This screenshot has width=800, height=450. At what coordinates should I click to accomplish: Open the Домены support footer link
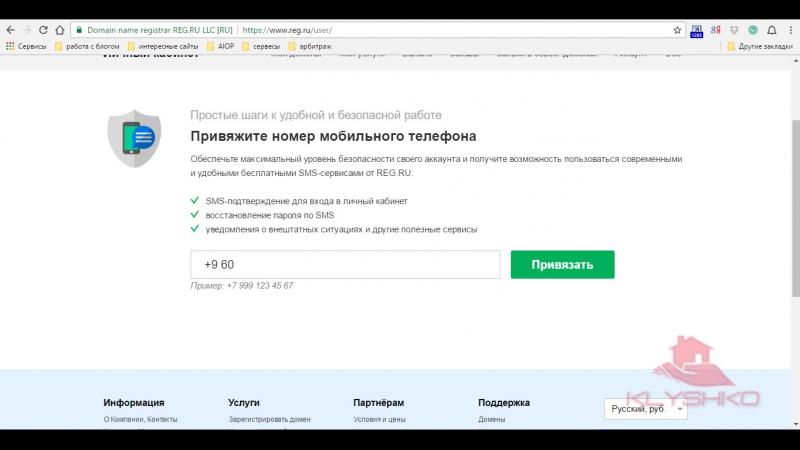pyautogui.click(x=491, y=419)
